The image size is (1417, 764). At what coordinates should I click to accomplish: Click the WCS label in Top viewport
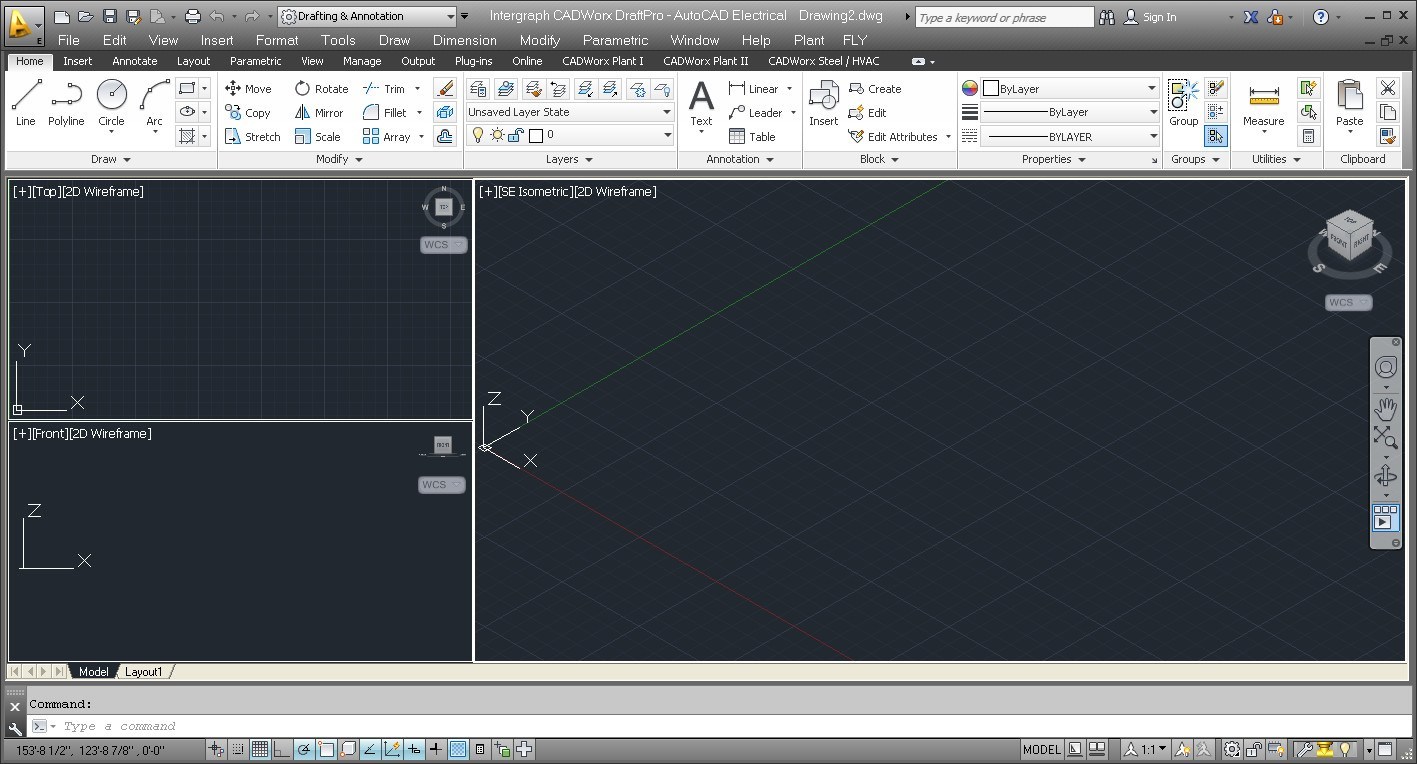tap(444, 245)
